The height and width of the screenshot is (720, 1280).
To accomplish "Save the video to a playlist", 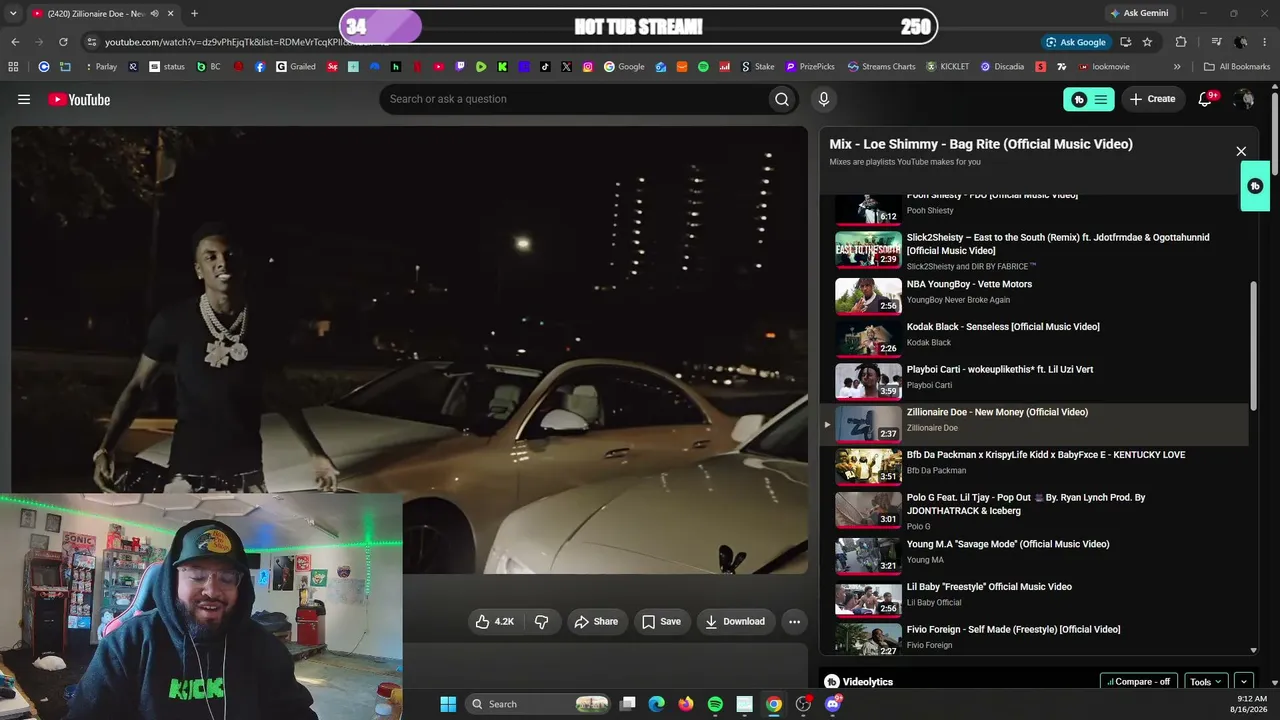I will (661, 621).
